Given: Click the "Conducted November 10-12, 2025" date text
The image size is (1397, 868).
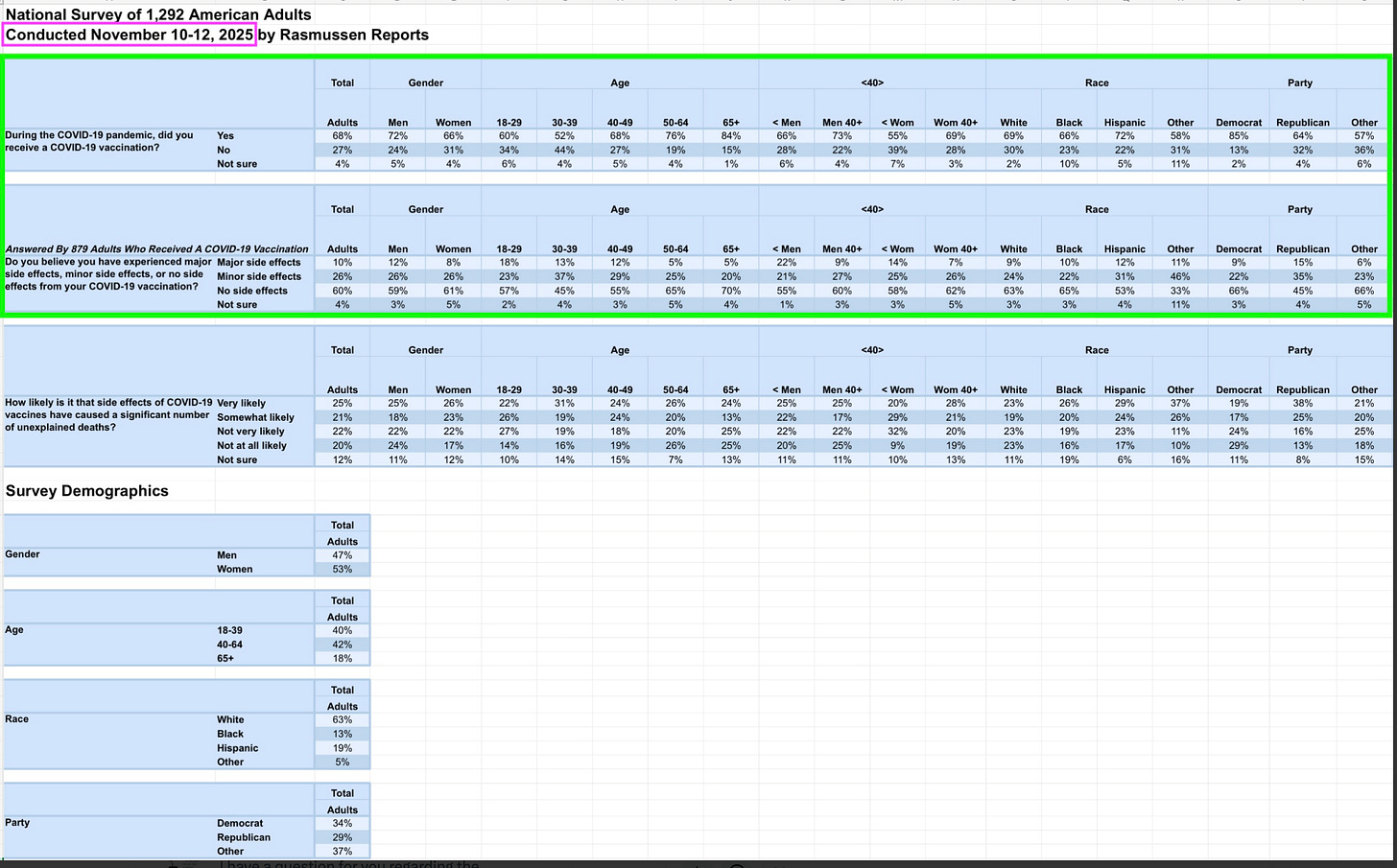Looking at the screenshot, I should [130, 35].
